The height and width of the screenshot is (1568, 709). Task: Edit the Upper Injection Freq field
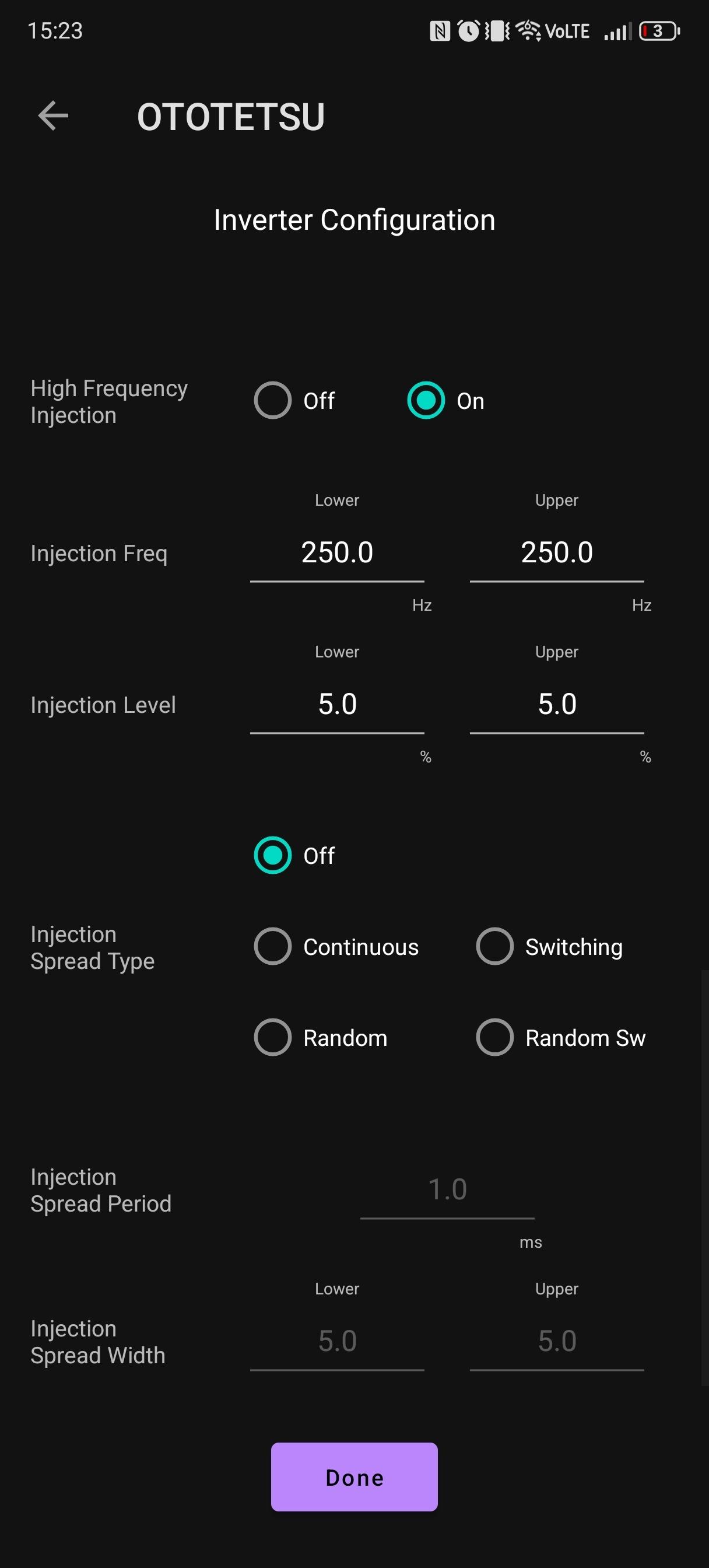(x=556, y=552)
